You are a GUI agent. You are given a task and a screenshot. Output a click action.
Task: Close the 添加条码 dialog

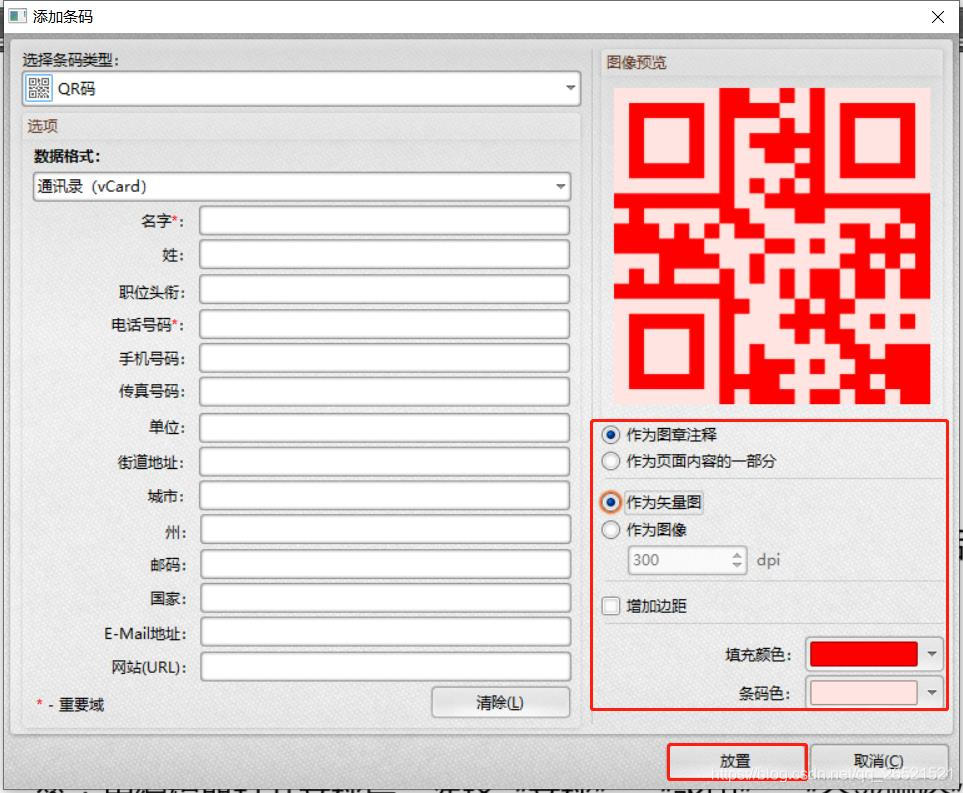(x=937, y=17)
